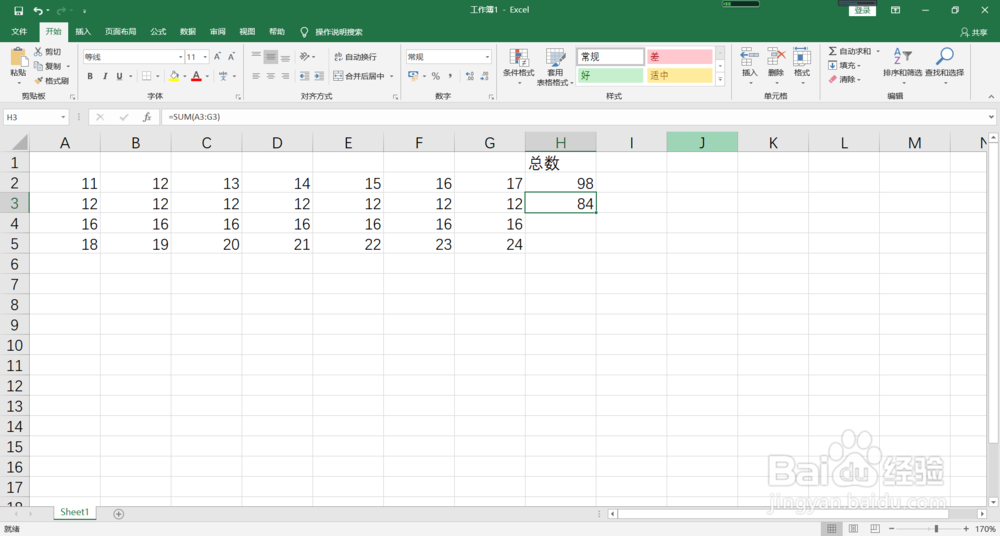Toggle Italic formatting
This screenshot has height=536, width=1000.
pos(105,76)
